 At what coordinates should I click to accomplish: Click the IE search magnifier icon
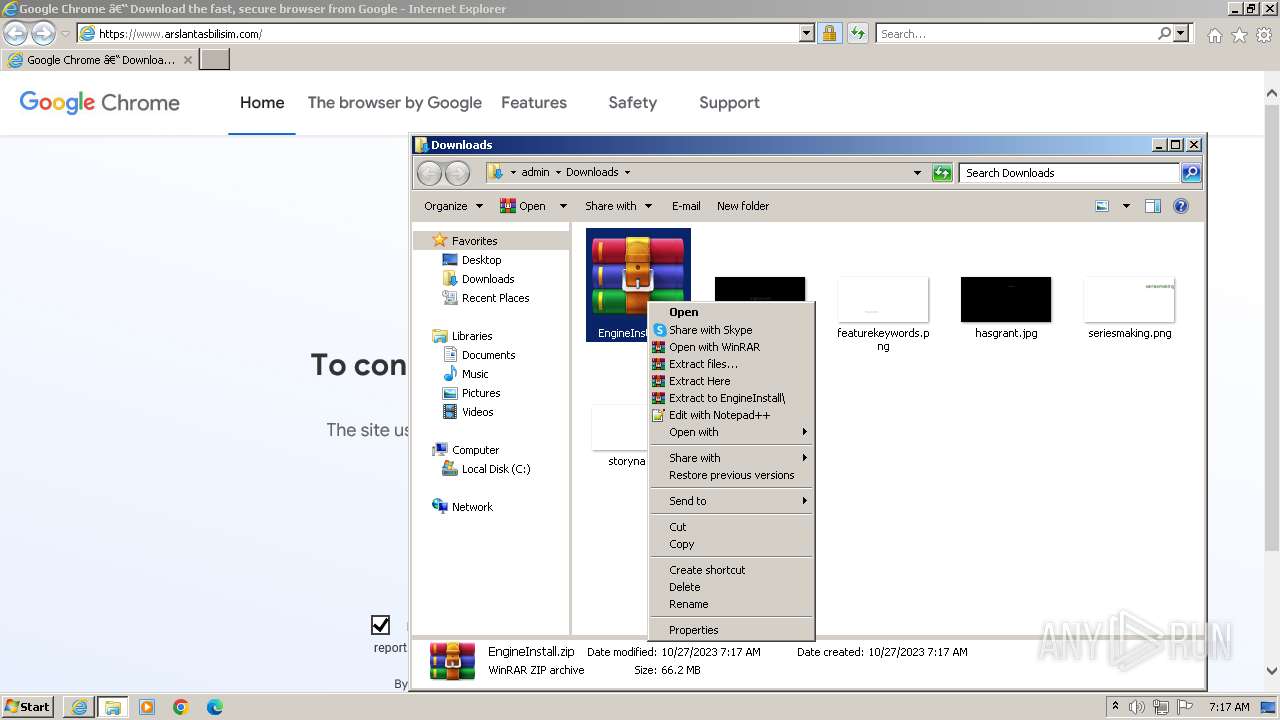pos(1164,33)
